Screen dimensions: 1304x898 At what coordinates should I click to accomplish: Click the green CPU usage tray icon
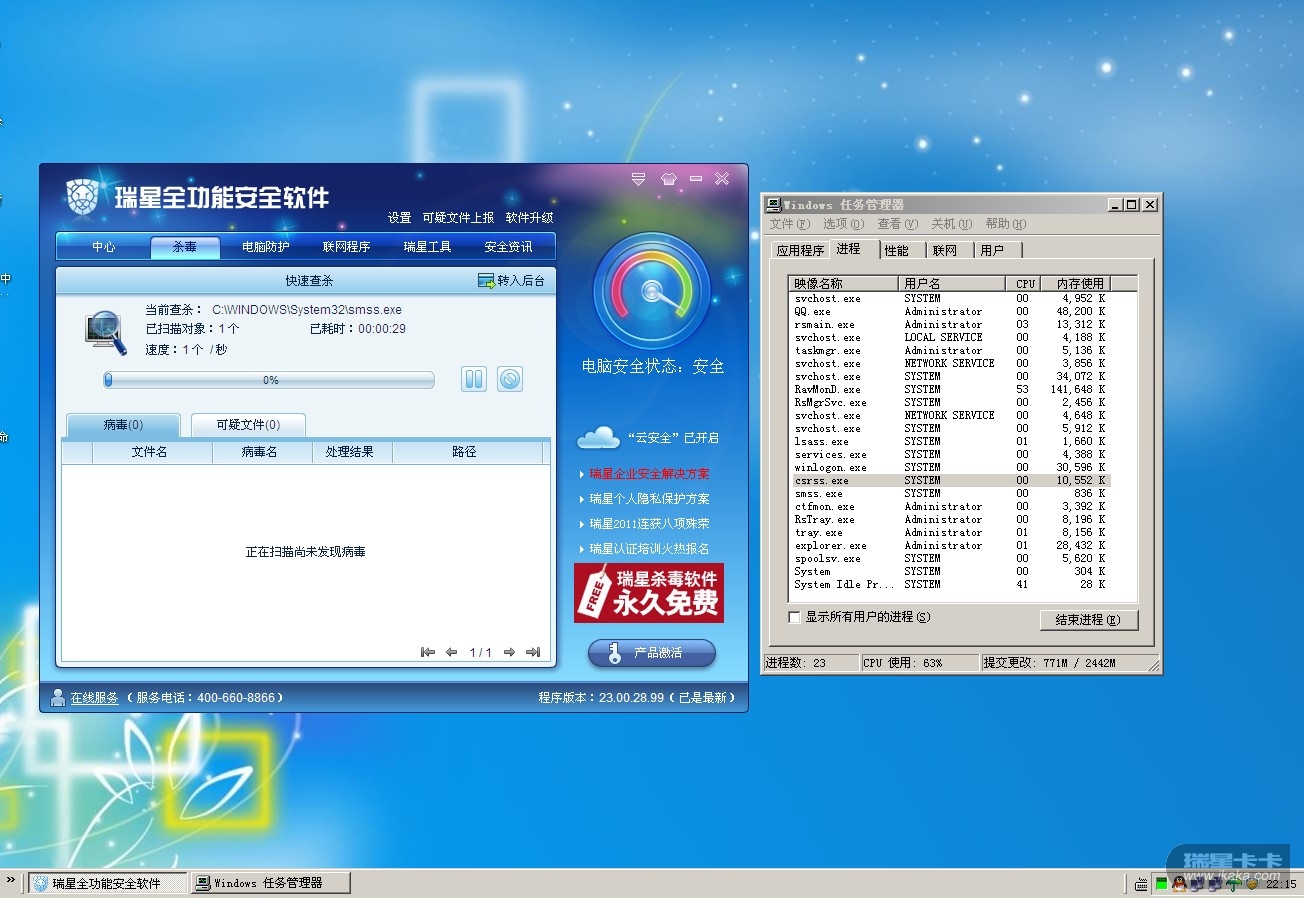(1161, 884)
